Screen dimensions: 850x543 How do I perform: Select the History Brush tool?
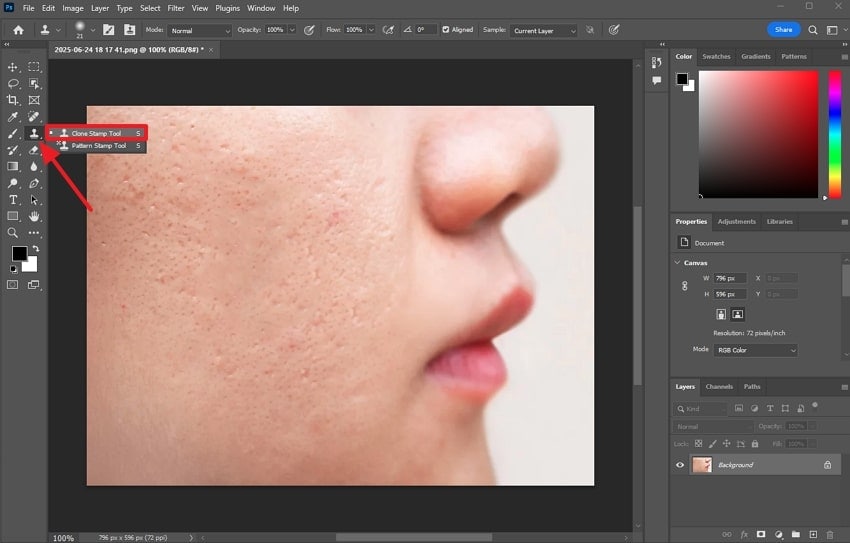[12, 150]
